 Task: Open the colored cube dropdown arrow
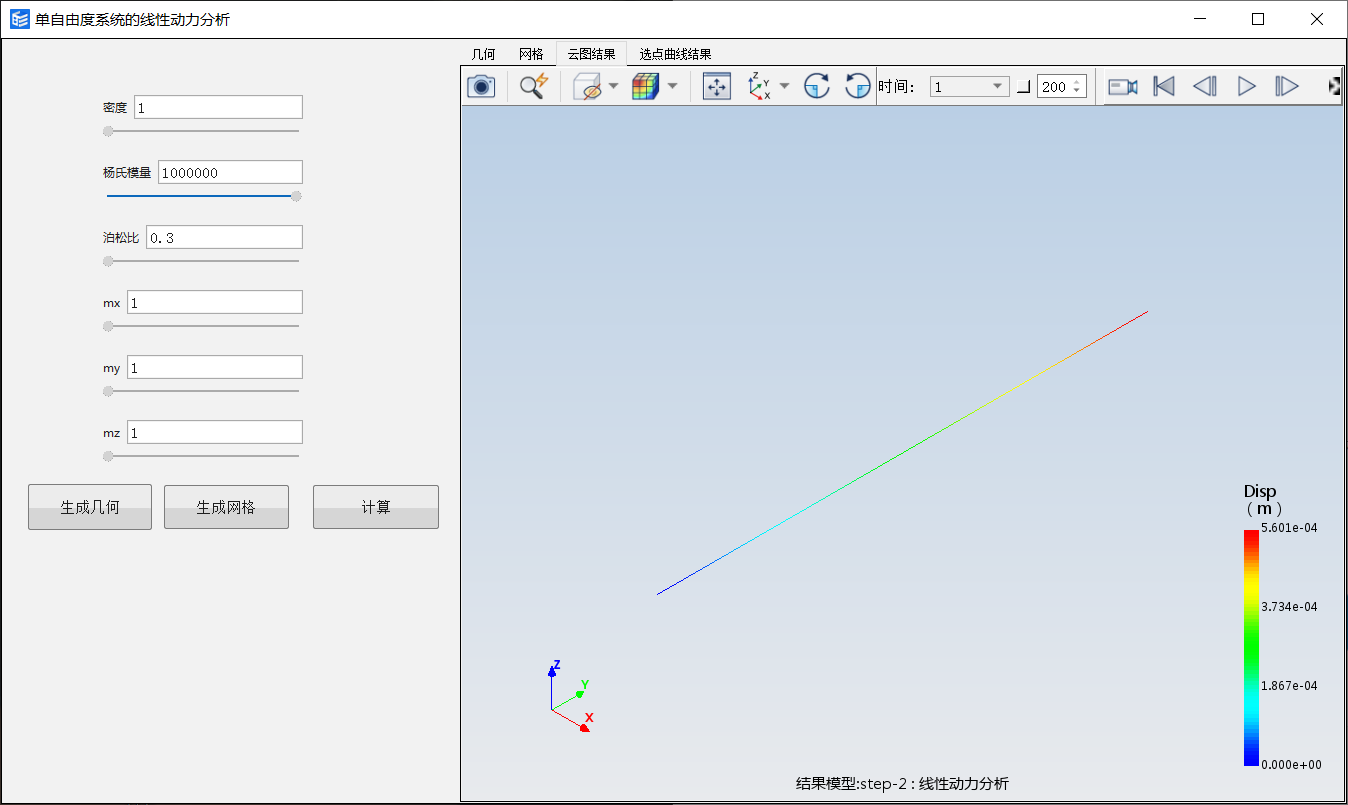(x=672, y=87)
